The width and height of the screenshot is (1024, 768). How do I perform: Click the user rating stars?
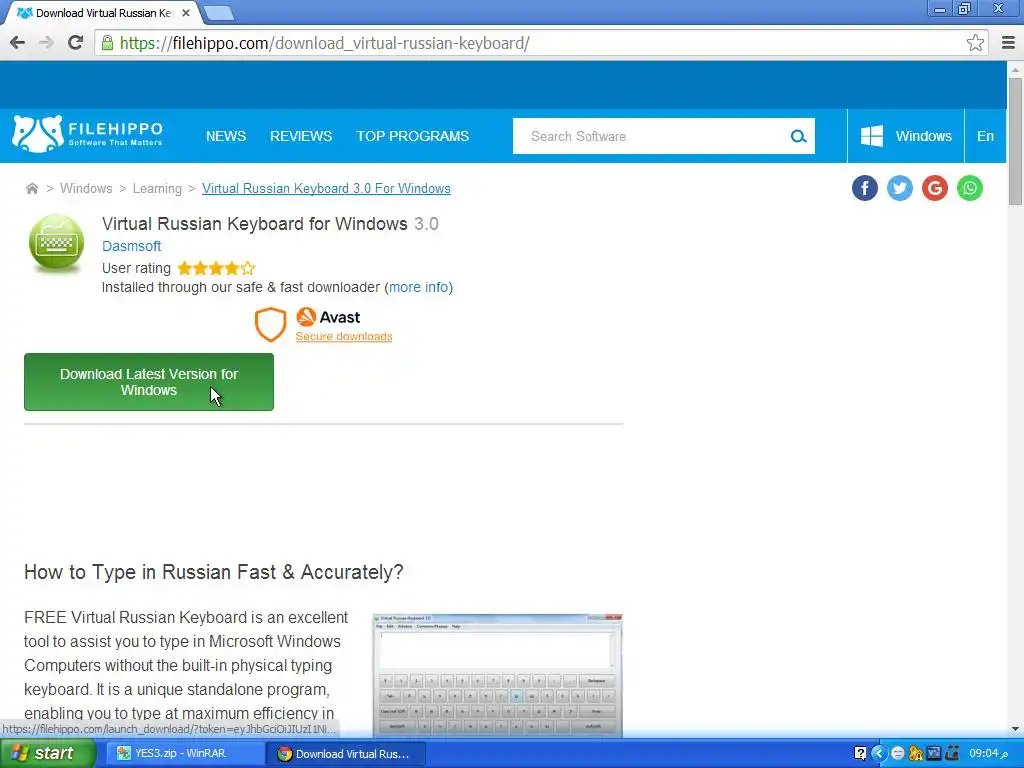point(216,268)
